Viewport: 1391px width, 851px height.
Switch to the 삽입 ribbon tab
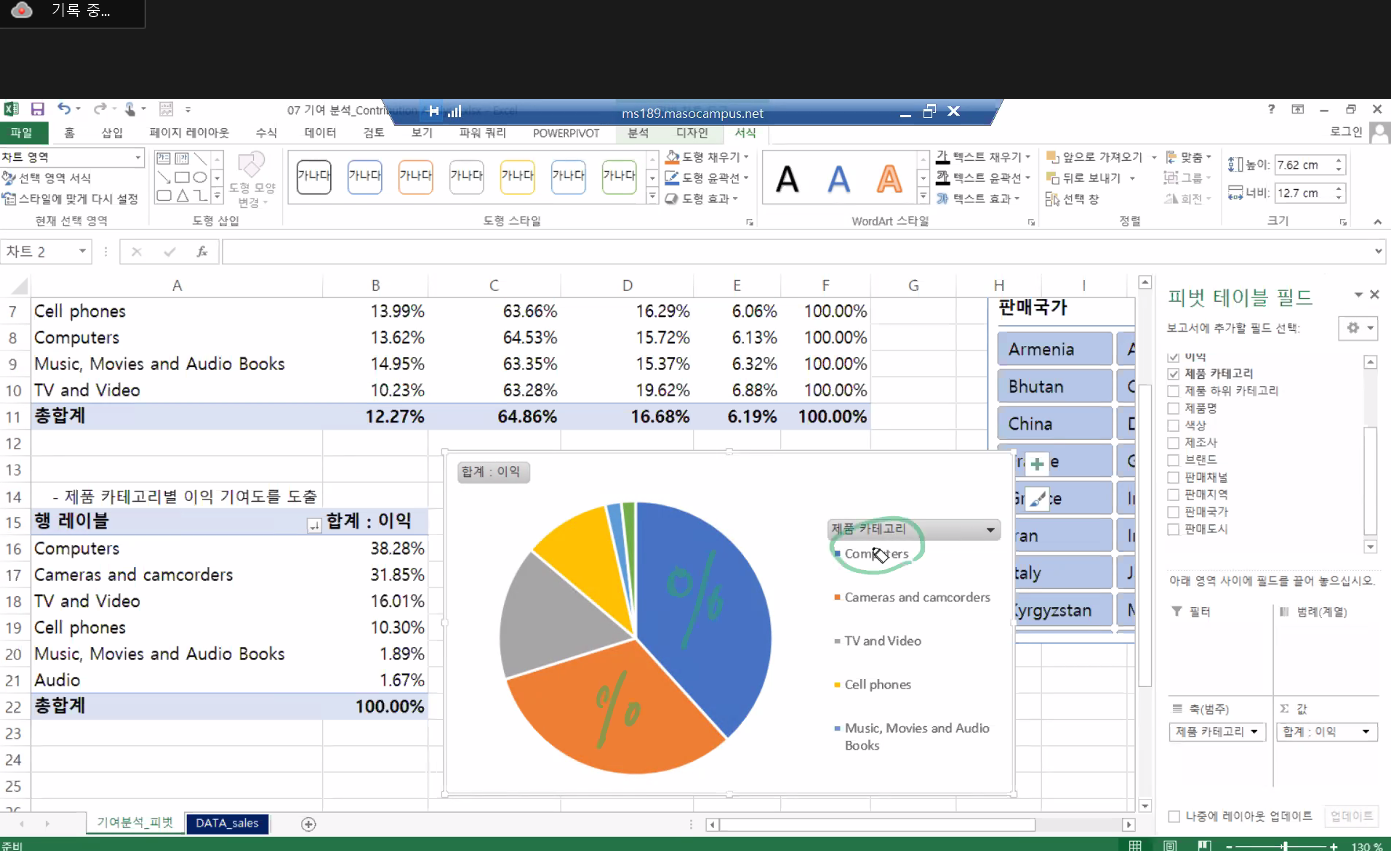point(112,133)
